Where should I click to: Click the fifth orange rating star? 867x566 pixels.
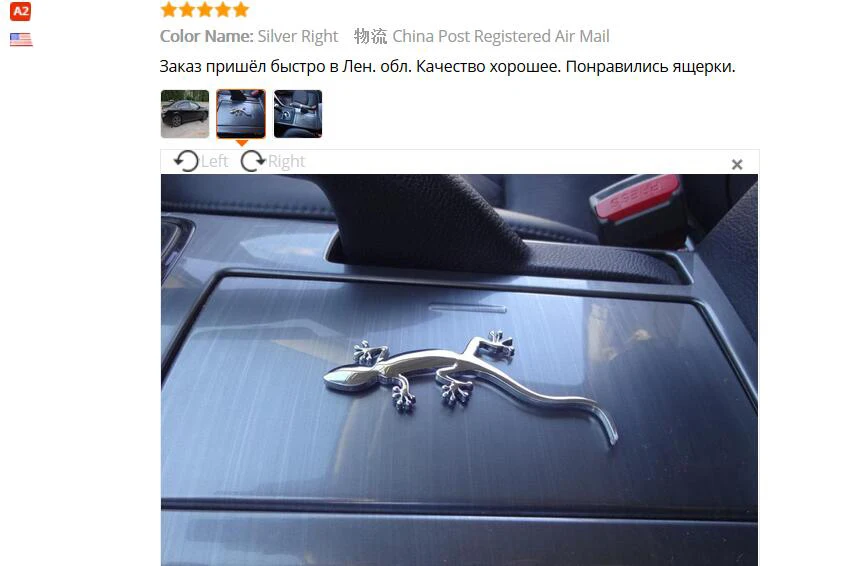click(x=241, y=9)
